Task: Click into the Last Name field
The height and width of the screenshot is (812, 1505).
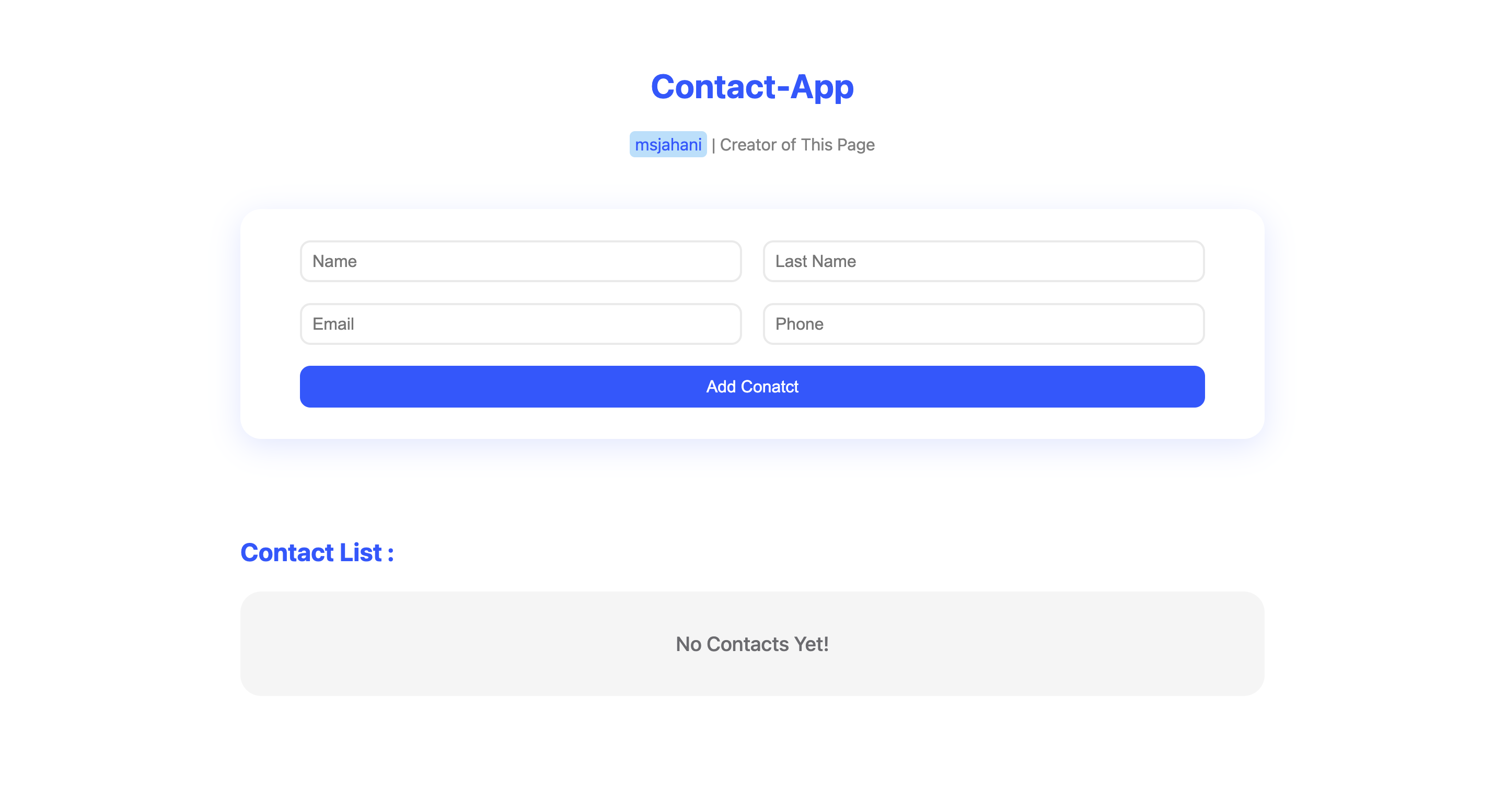Action: point(983,261)
